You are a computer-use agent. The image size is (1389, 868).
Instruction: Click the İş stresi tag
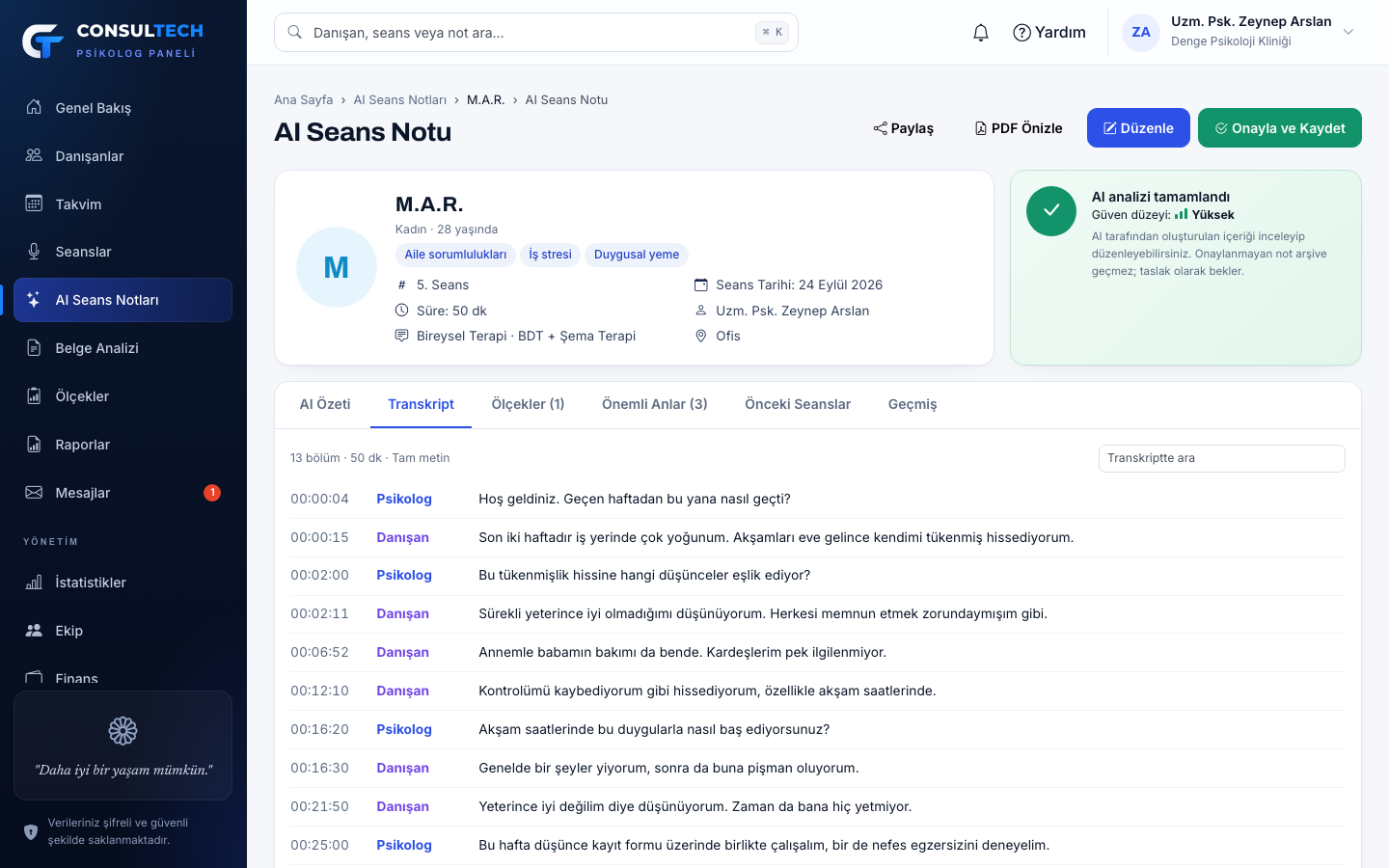[x=550, y=255]
